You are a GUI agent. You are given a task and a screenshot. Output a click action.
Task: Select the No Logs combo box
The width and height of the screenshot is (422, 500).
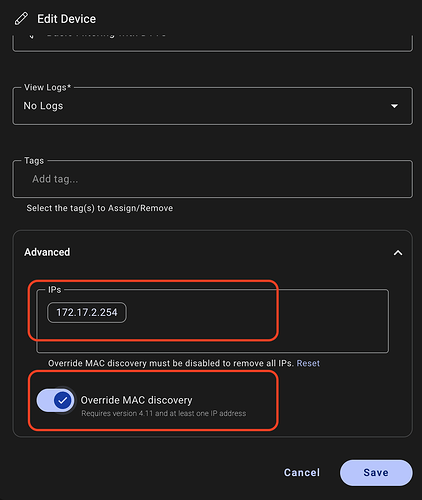(x=212, y=106)
